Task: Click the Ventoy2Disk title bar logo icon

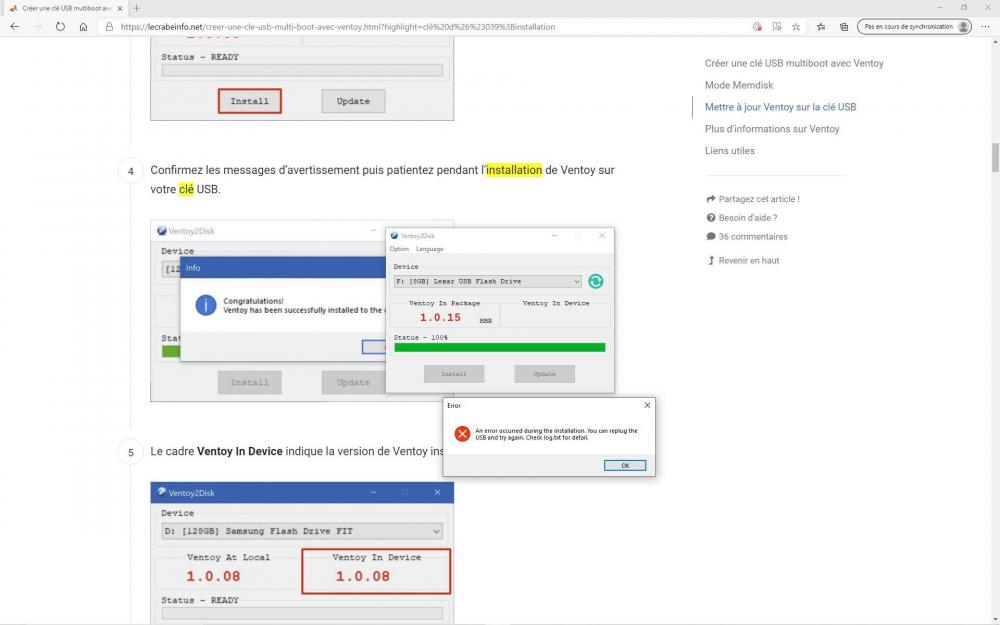Action: click(394, 236)
